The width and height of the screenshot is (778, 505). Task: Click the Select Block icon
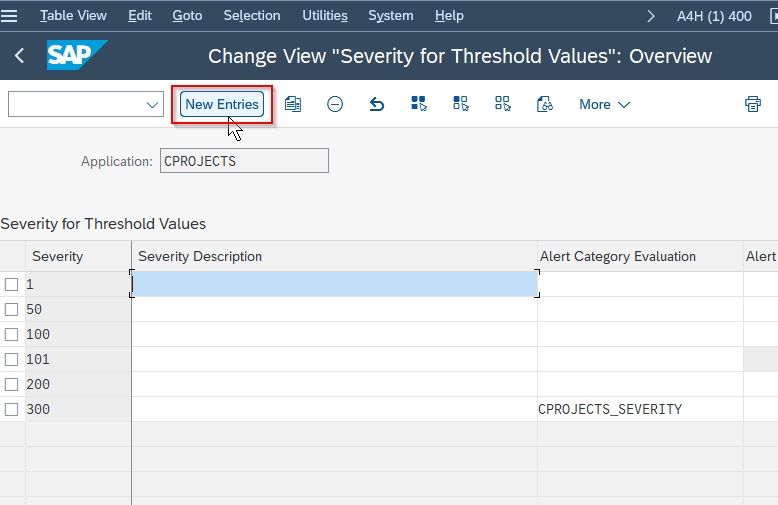coord(461,104)
